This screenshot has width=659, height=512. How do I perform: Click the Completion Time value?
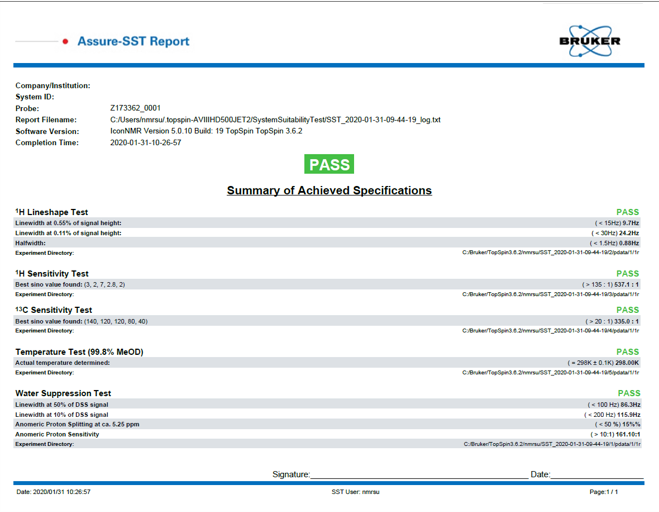[x=145, y=143]
